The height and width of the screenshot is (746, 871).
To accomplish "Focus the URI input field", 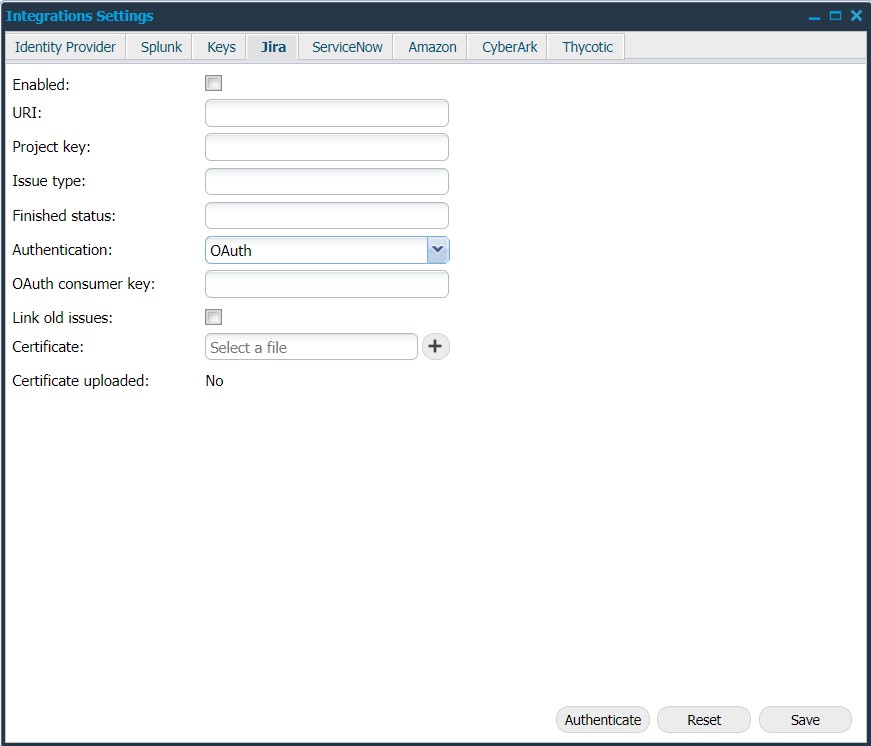I will (326, 113).
